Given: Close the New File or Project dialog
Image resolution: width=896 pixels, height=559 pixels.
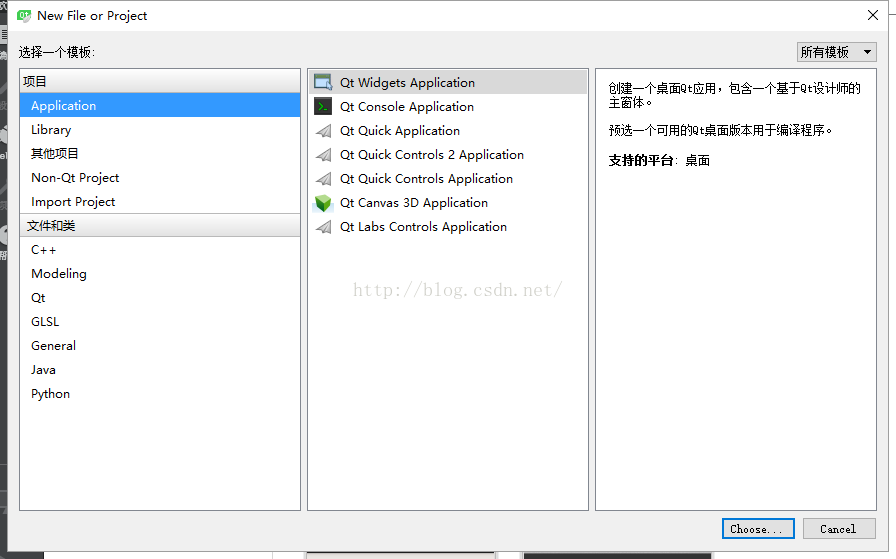Looking at the screenshot, I should pos(873,15).
